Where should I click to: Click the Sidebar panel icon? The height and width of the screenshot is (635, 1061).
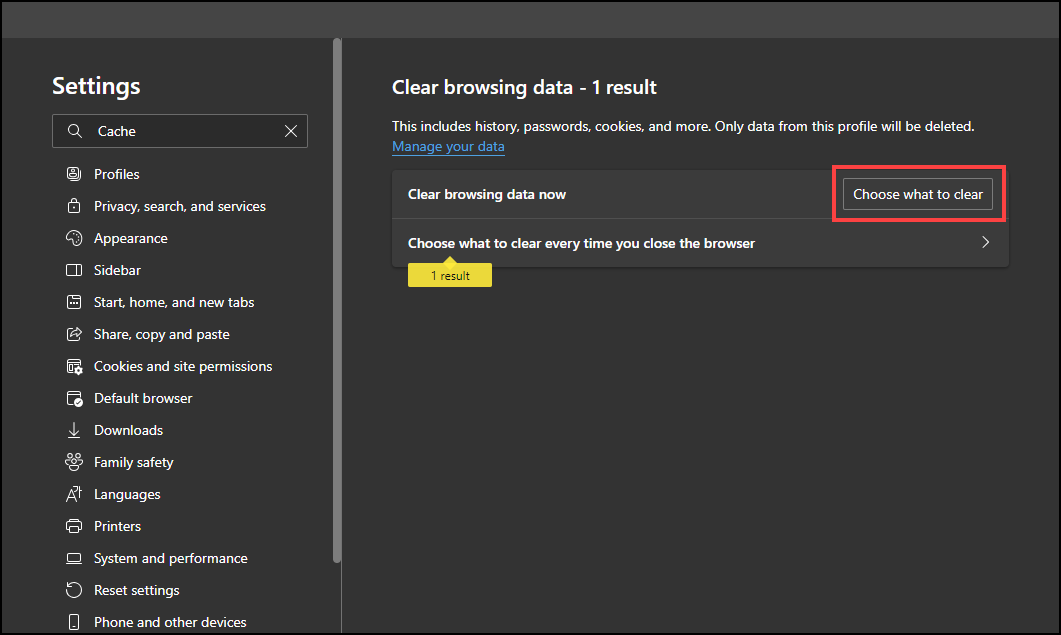click(x=73, y=270)
